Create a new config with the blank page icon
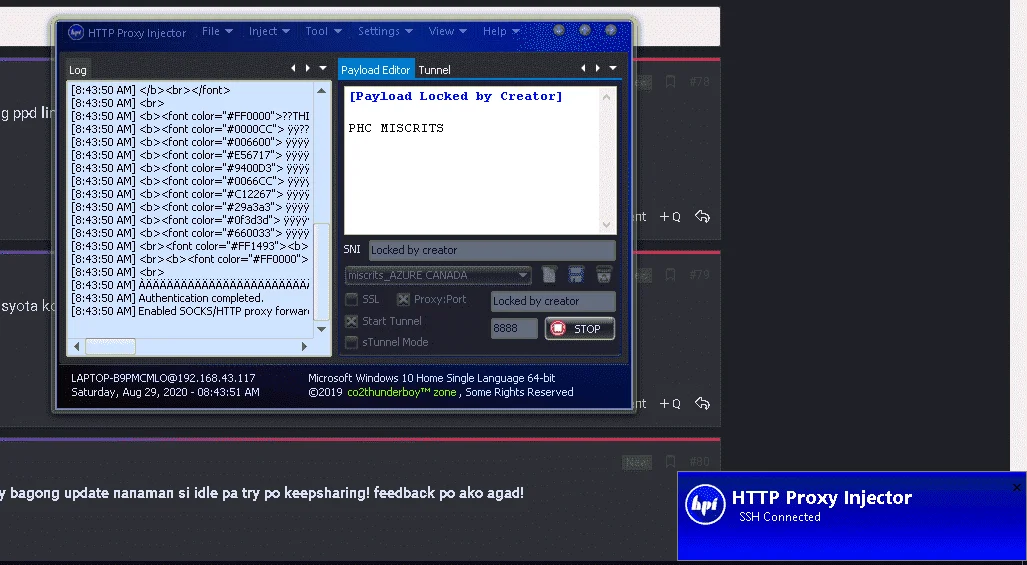Screen dimensions: 1027x565 tap(549, 274)
